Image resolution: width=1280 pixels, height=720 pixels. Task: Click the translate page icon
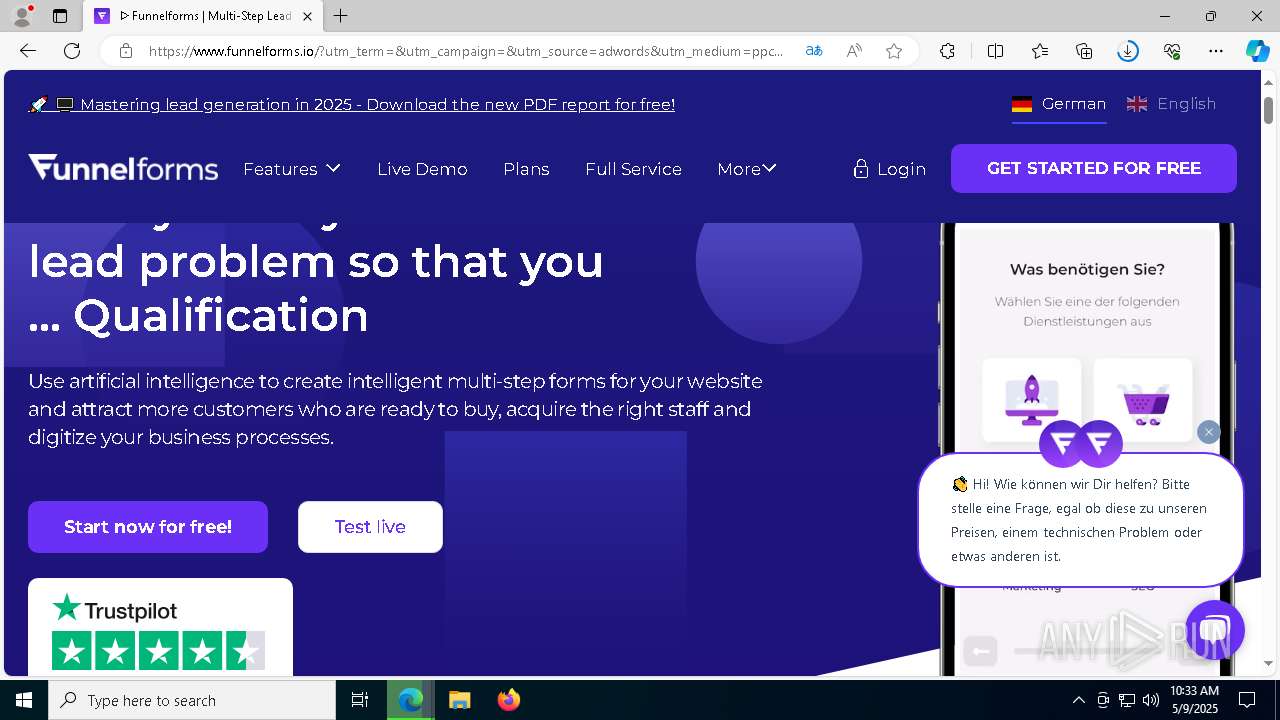tap(814, 51)
